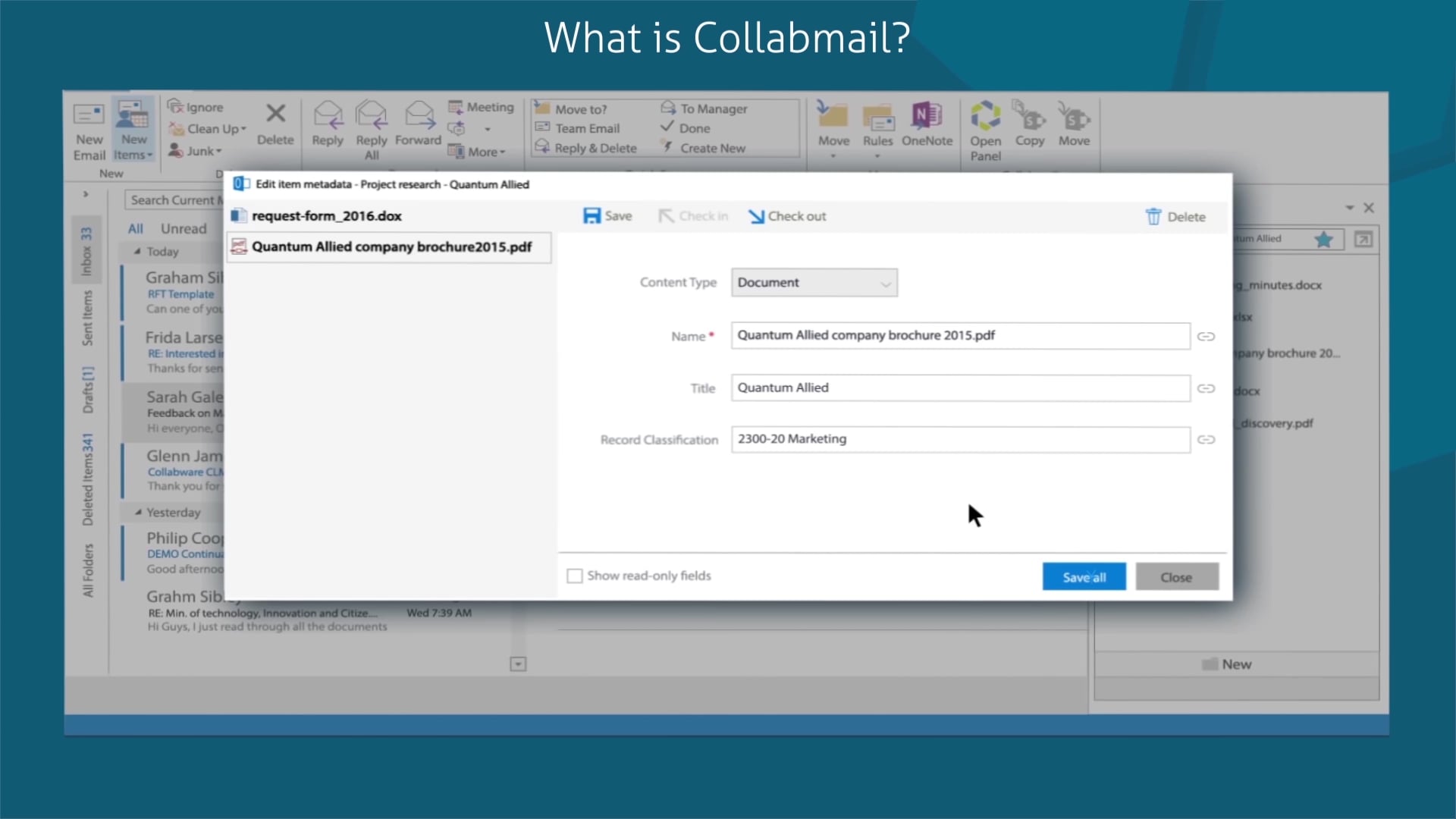Click the Reply & Delete quick step
This screenshot has width=1456, height=819.
pyautogui.click(x=586, y=148)
